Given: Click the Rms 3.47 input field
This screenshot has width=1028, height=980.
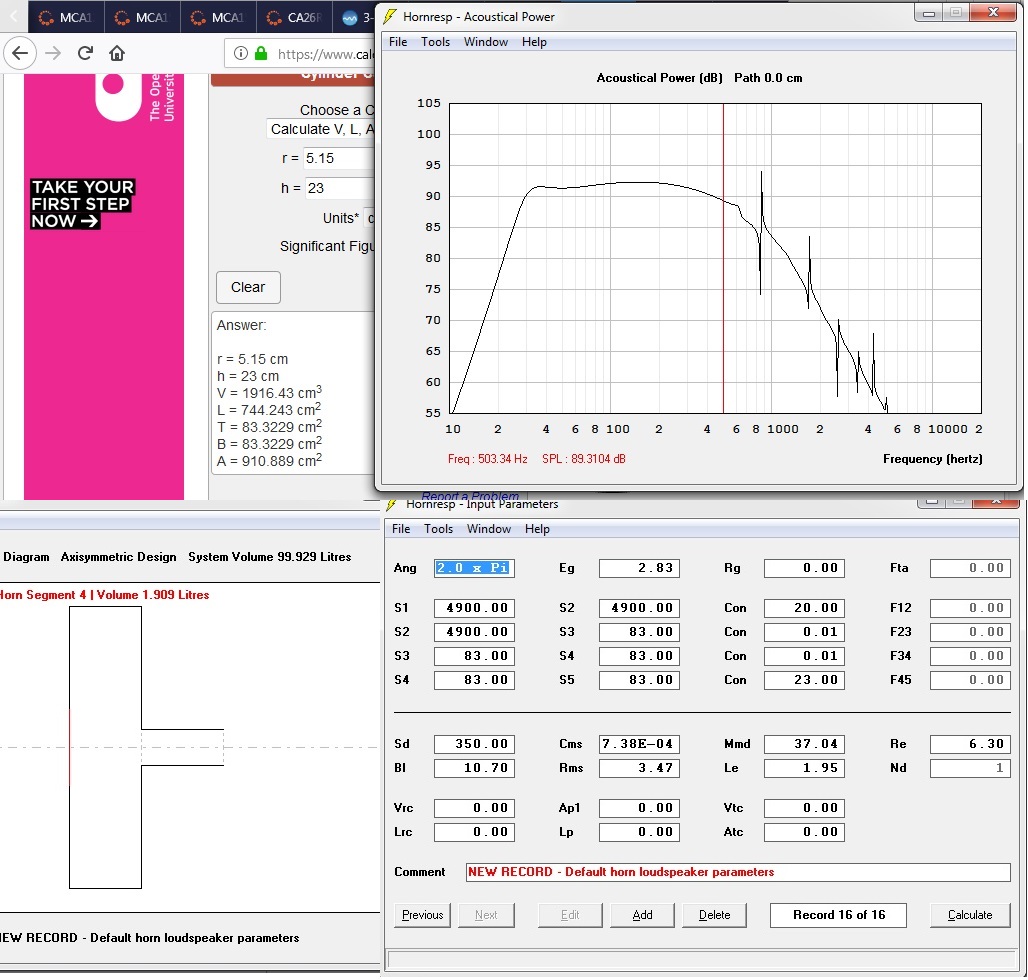Looking at the screenshot, I should 639,768.
